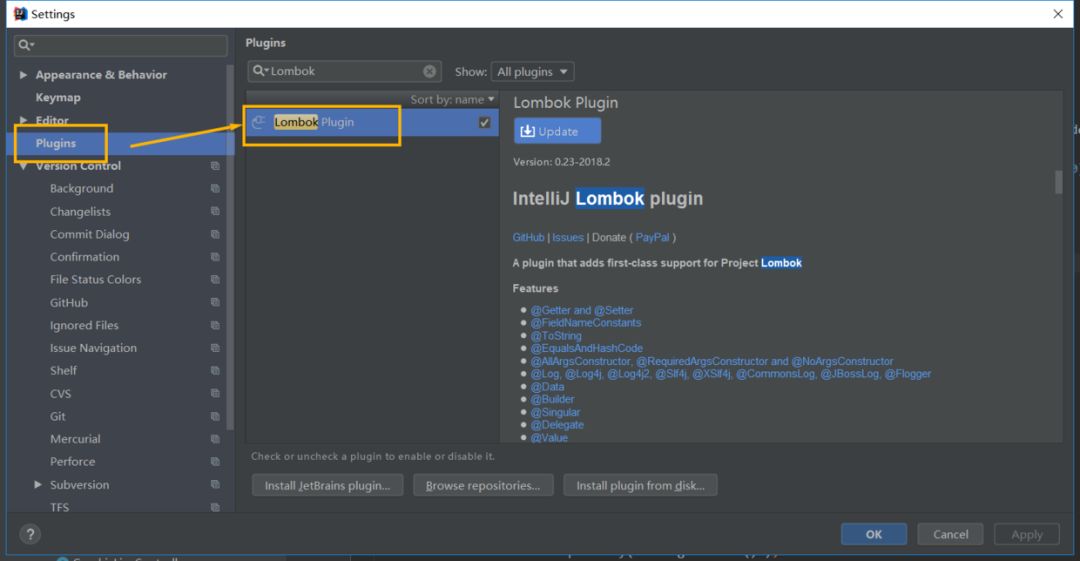Click the project-level icon beside CVS
1080x561 pixels.
(215, 393)
